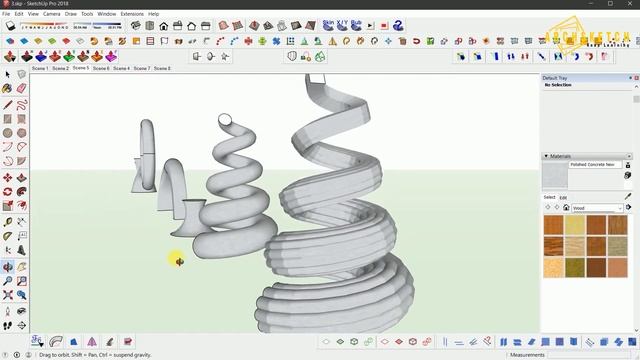
Task: Pick the Walk footprints tool
Action: pos(7,325)
